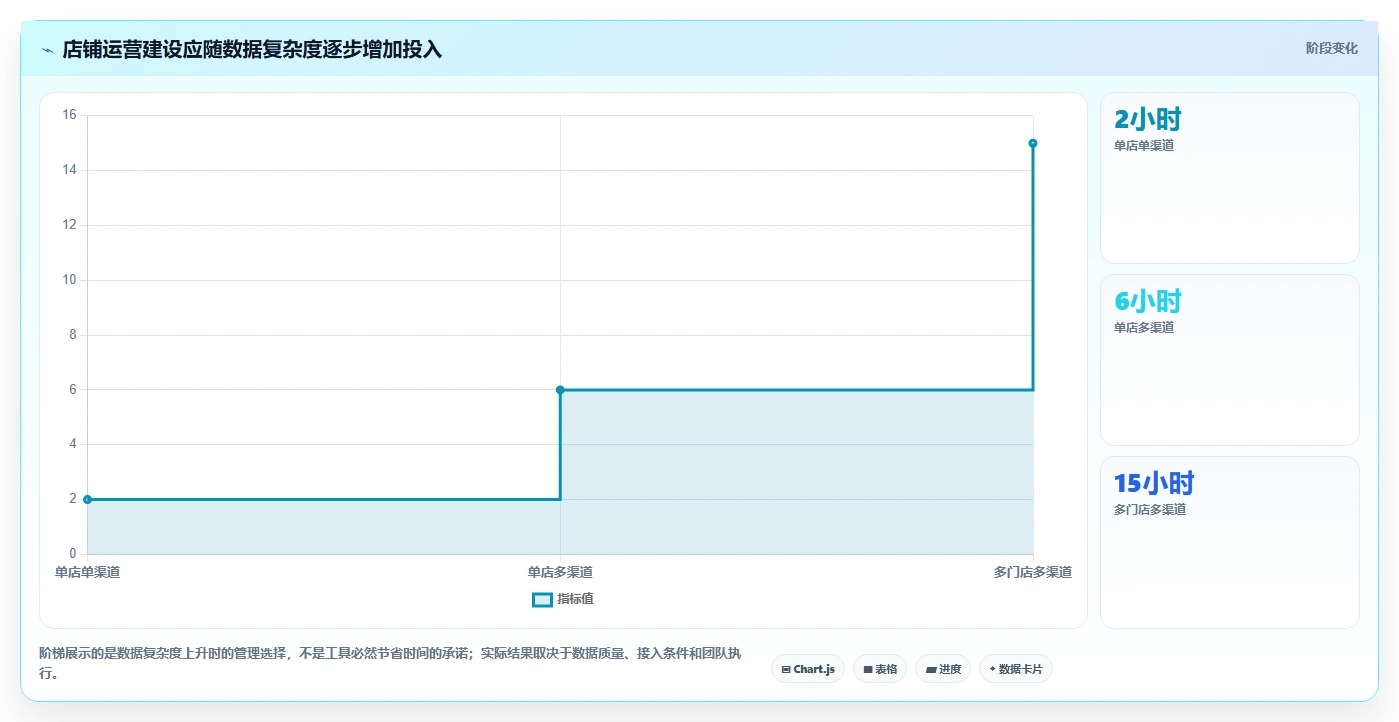Click the y-axis value 16

(x=70, y=115)
